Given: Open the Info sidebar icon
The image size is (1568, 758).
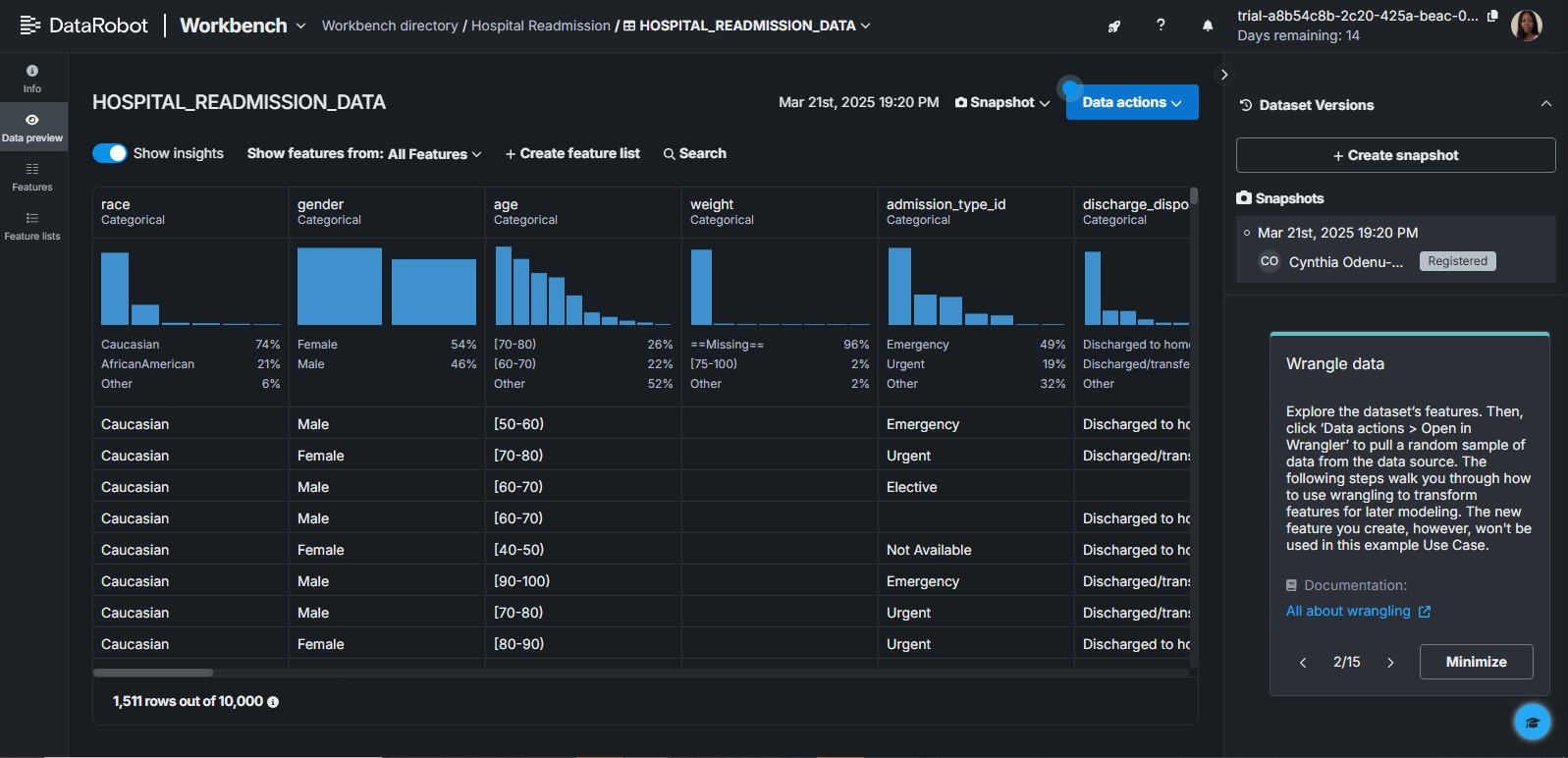Looking at the screenshot, I should [x=32, y=79].
